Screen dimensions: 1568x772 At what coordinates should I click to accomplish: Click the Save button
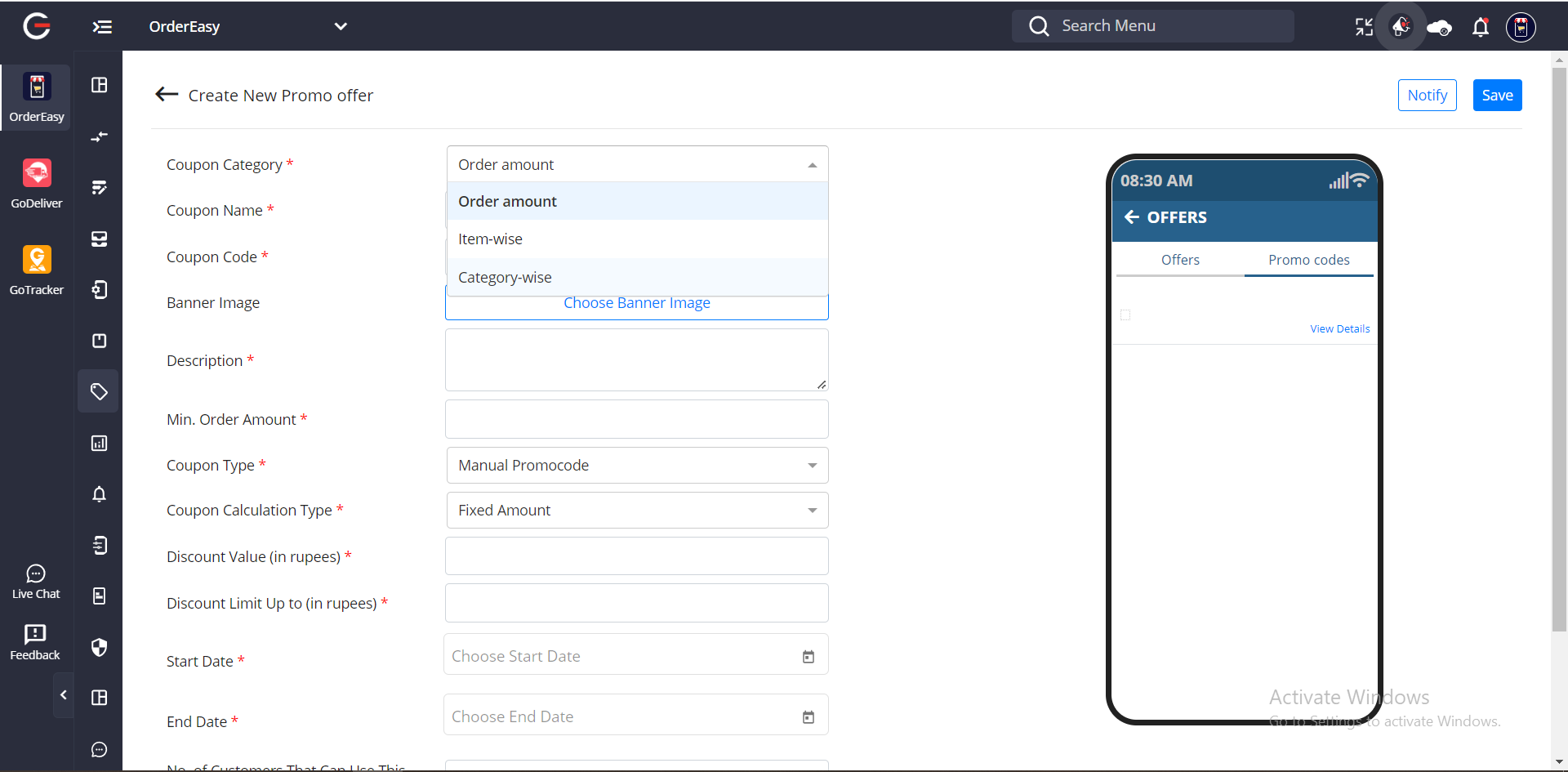(x=1497, y=96)
